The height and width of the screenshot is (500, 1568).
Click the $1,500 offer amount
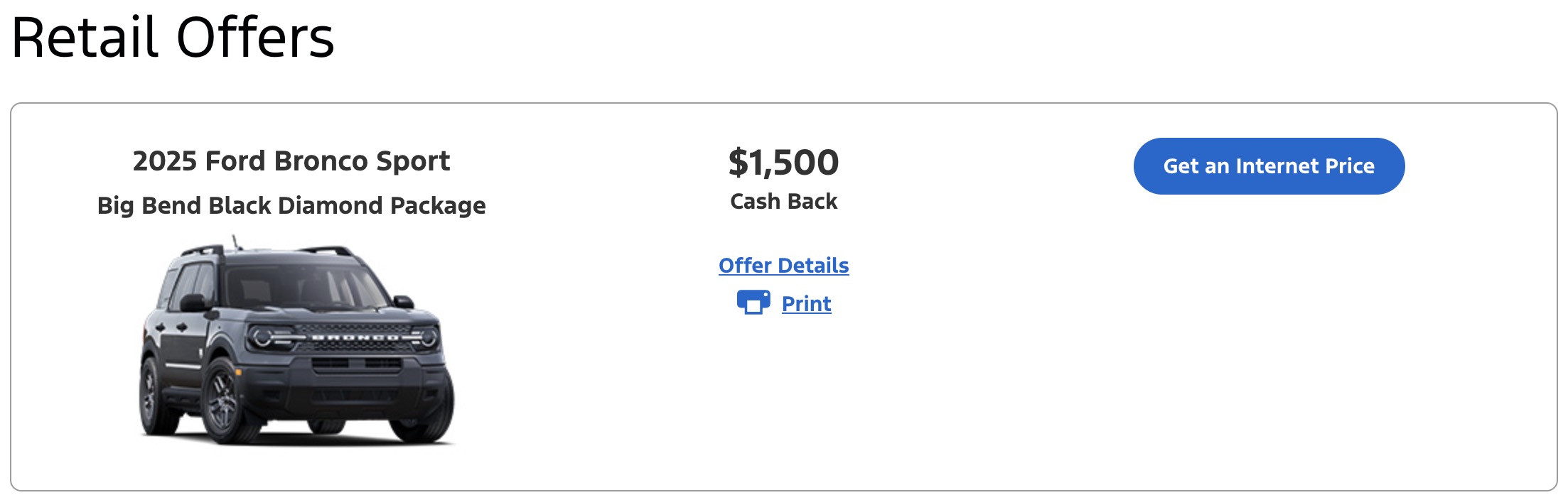click(783, 163)
